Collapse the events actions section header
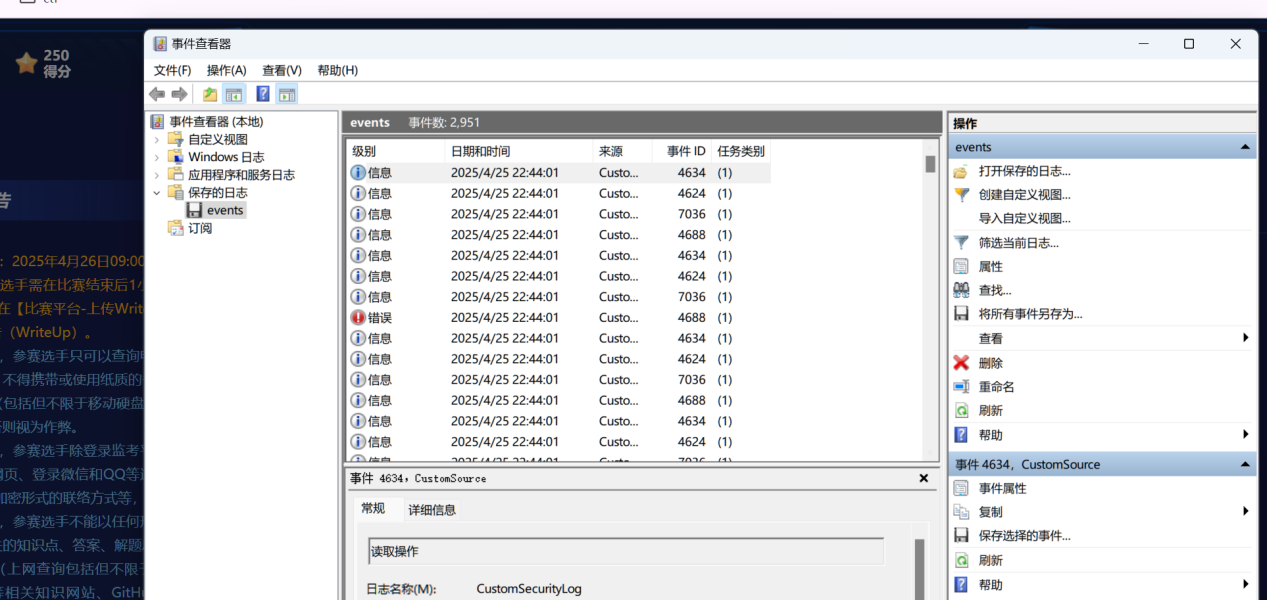The height and width of the screenshot is (600, 1267). click(x=1245, y=147)
